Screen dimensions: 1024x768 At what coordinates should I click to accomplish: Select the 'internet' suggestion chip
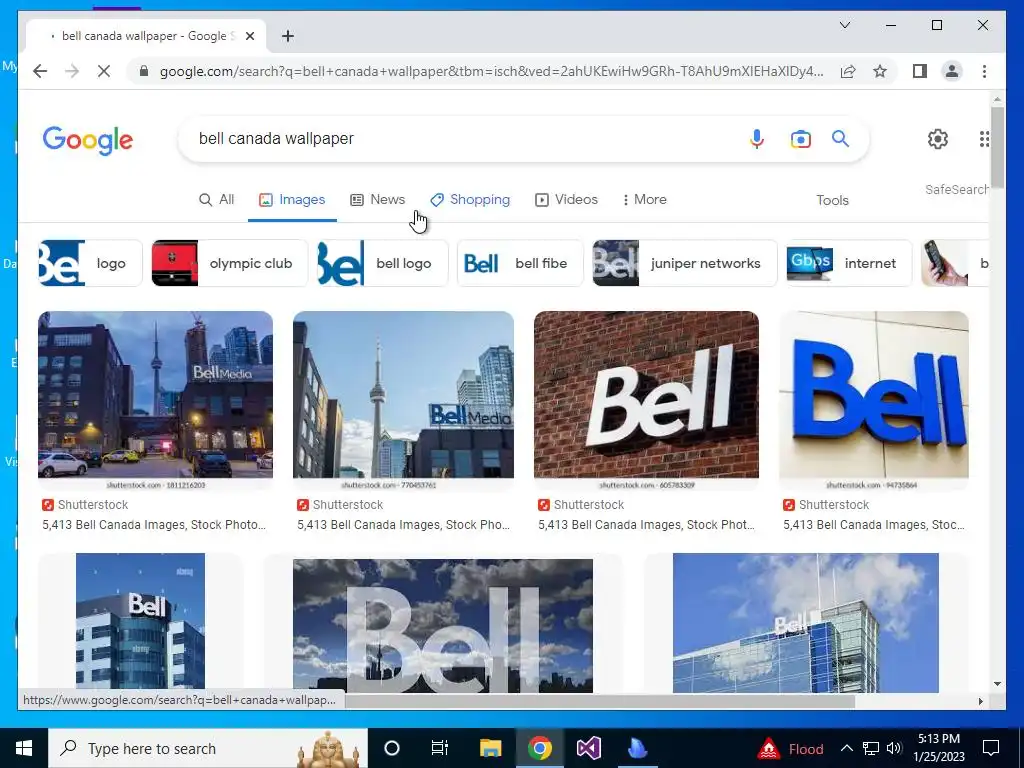tap(849, 263)
